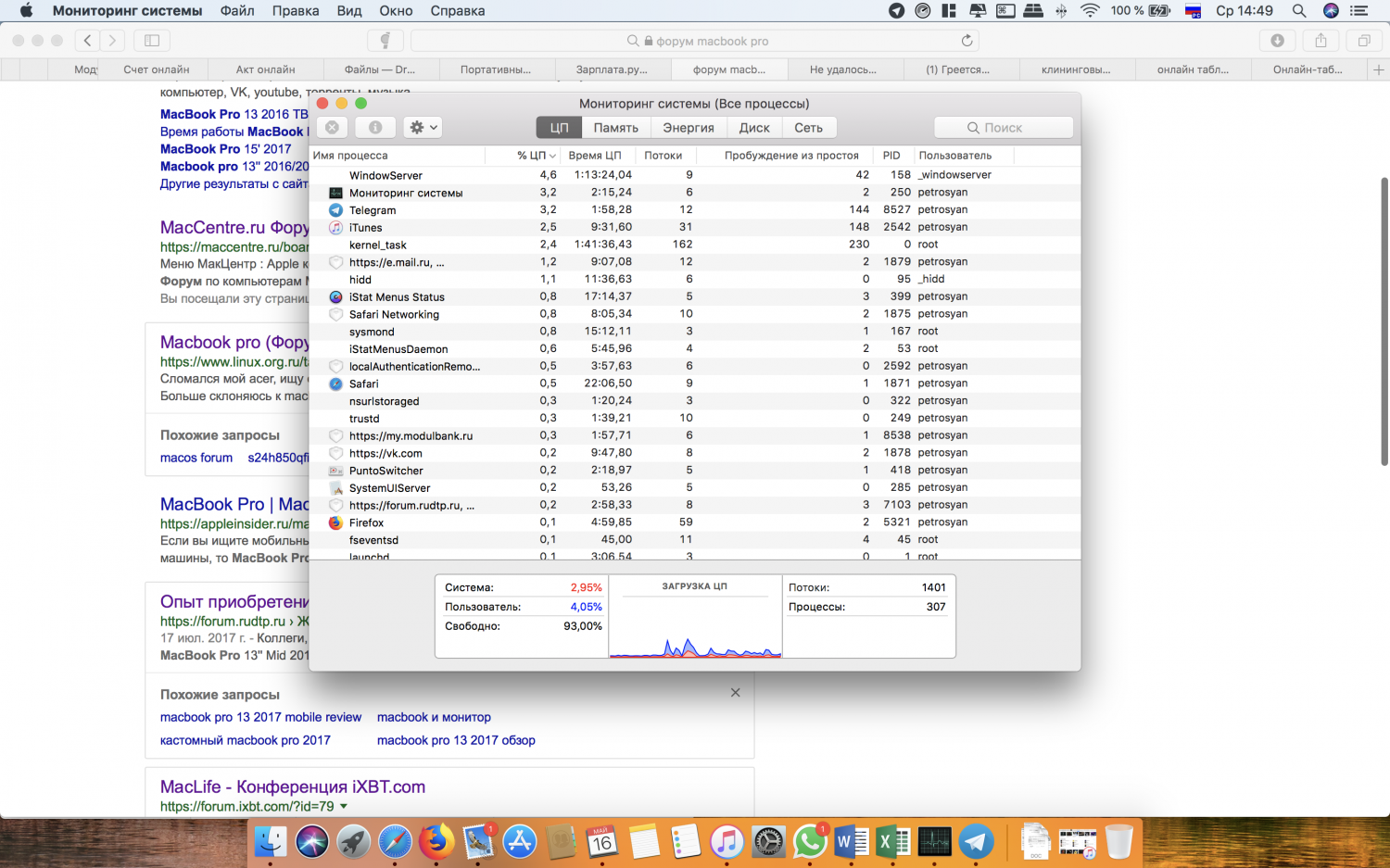This screenshot has width=1390, height=868.
Task: Select the iTunes process row icon
Action: click(x=335, y=227)
